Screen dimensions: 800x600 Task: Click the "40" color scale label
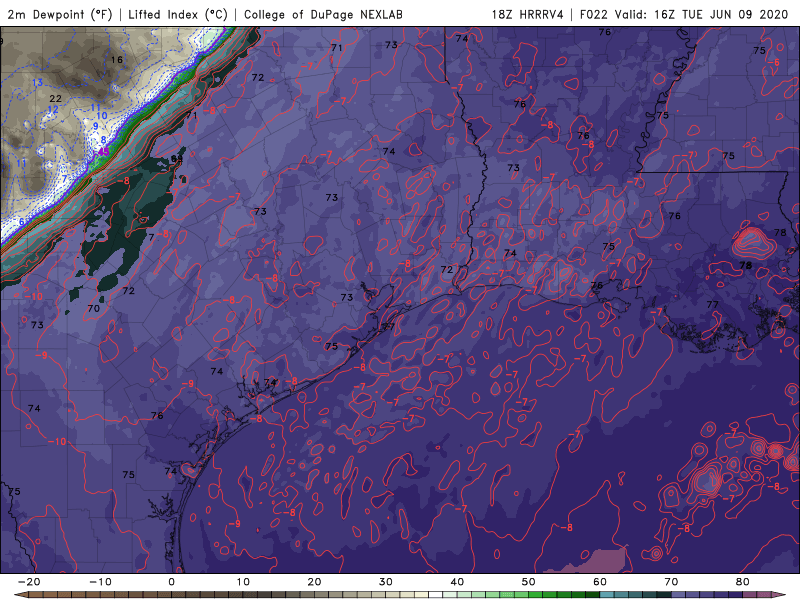[457, 582]
